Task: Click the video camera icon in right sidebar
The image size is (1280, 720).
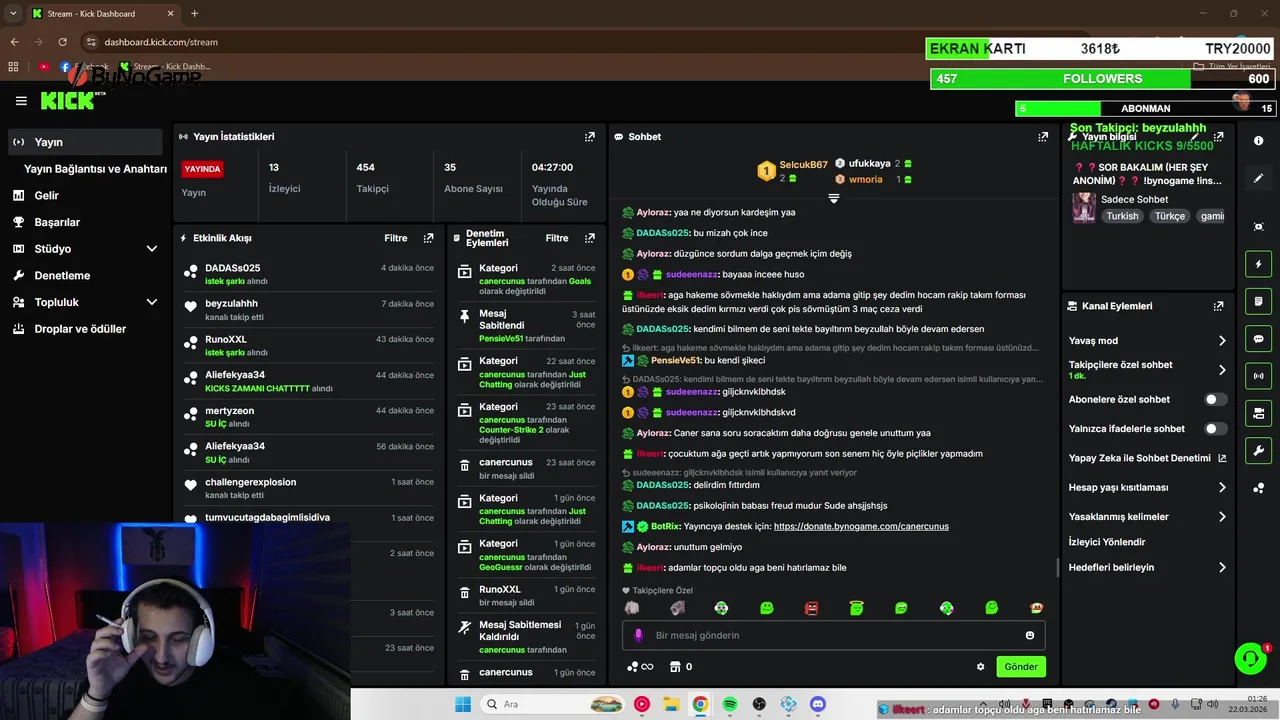Action: [1258, 413]
